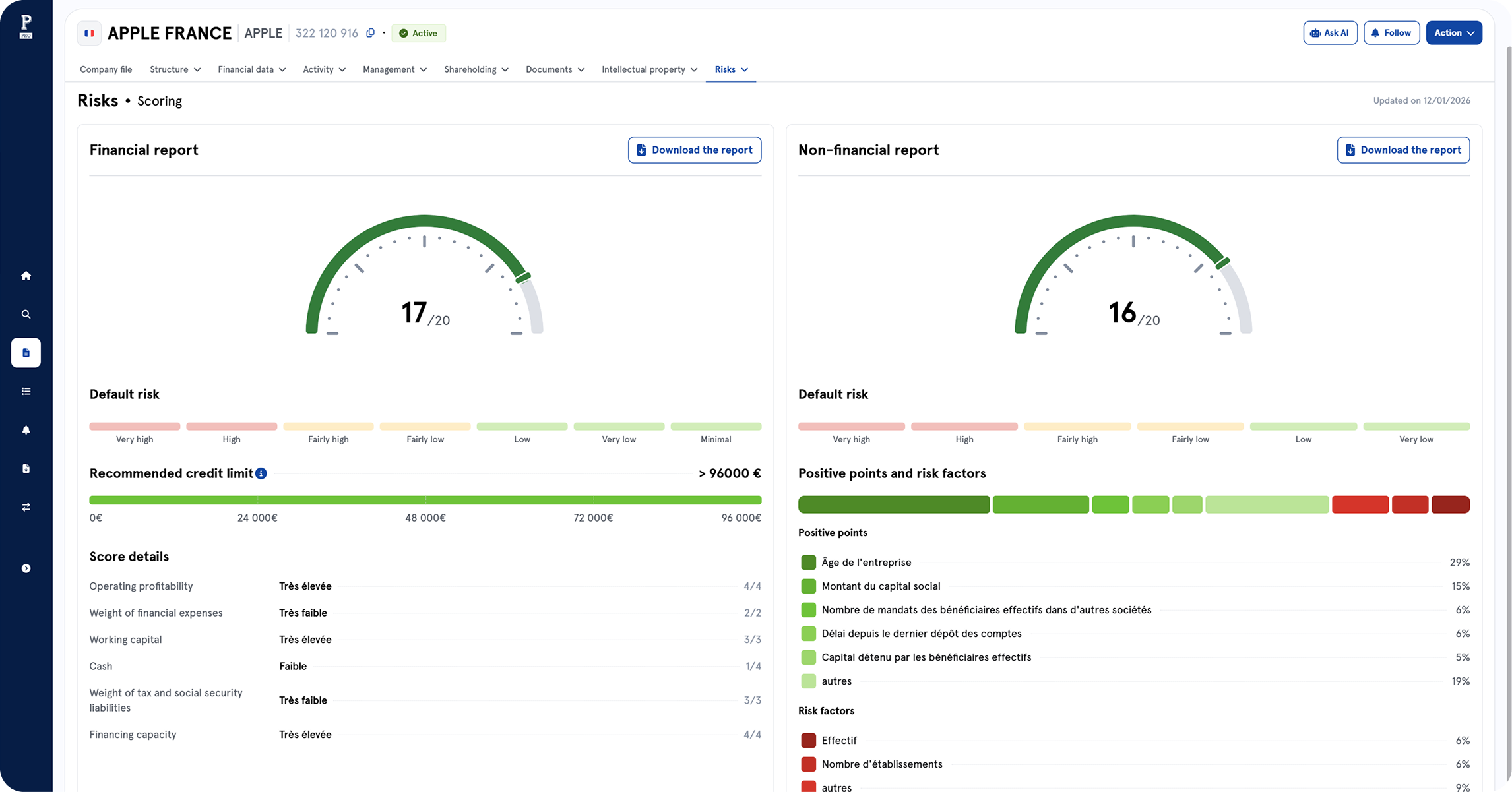
Task: Expand sidebar with the arrow circle icon
Action: [x=26, y=568]
